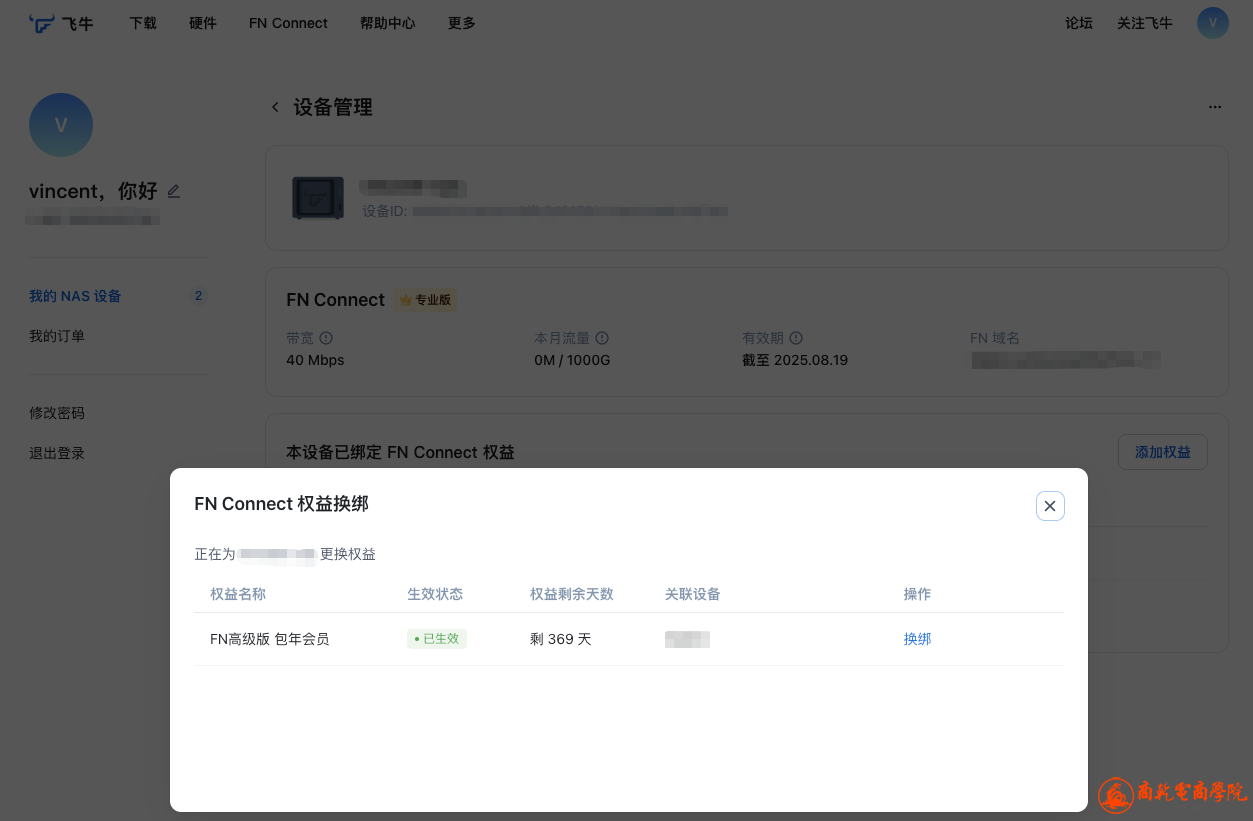The height and width of the screenshot is (821, 1253).
Task: Click the 40 Mbps bandwidth value
Action: coord(315,360)
